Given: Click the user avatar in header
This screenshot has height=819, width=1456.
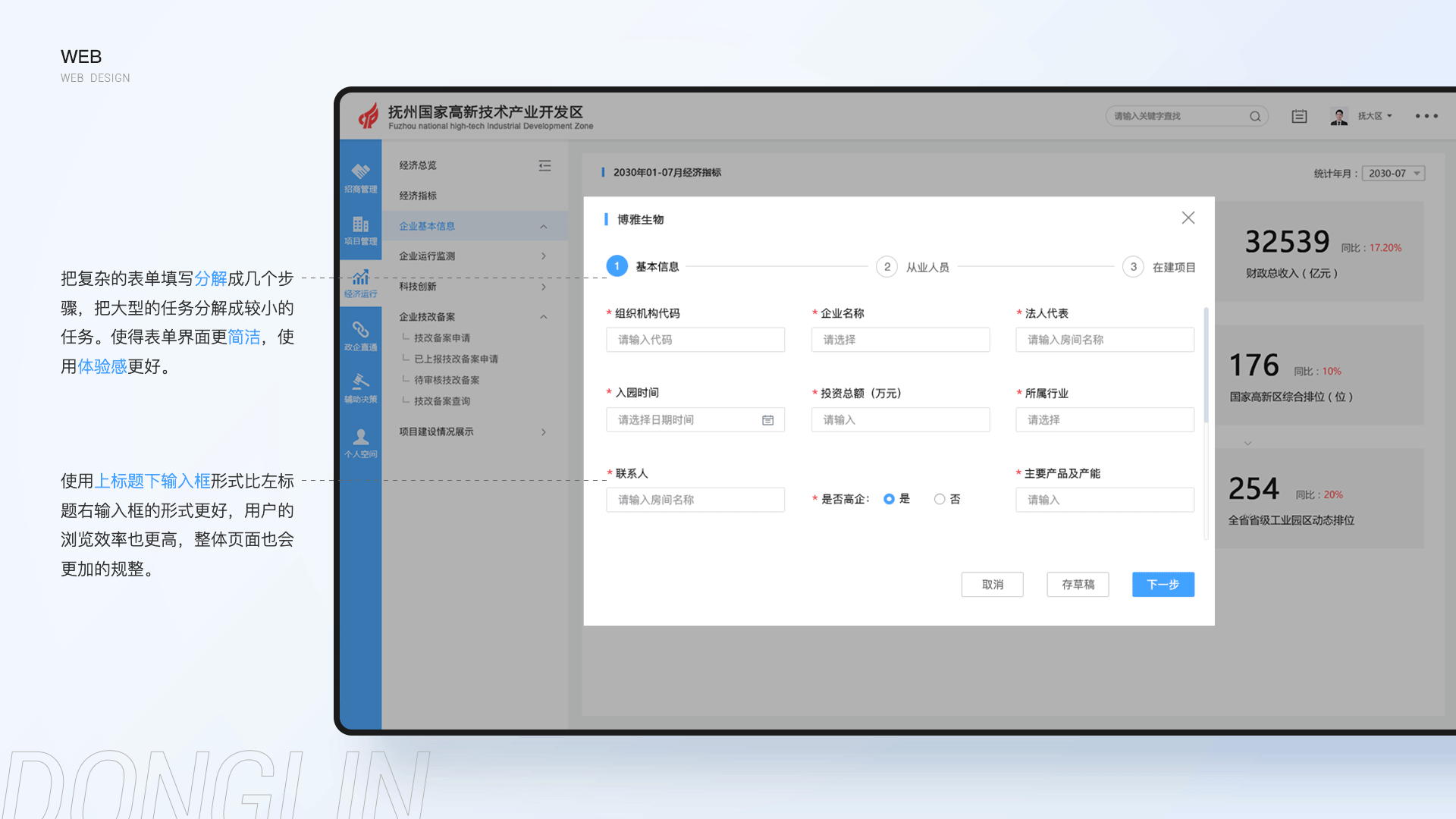Looking at the screenshot, I should [x=1338, y=116].
